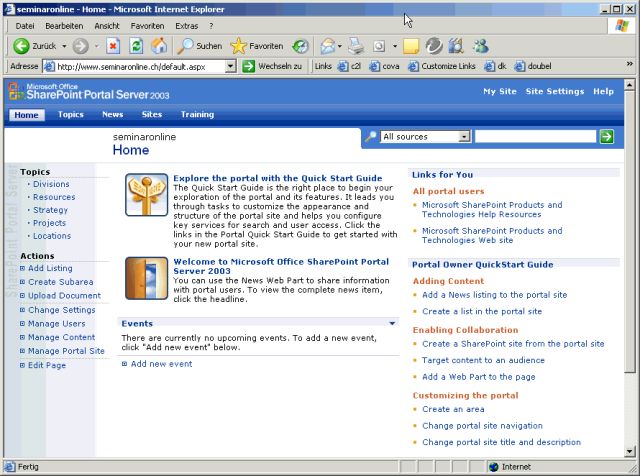The height and width of the screenshot is (476, 640).
Task: Click the Quick Start Guide icon
Action: point(146,194)
